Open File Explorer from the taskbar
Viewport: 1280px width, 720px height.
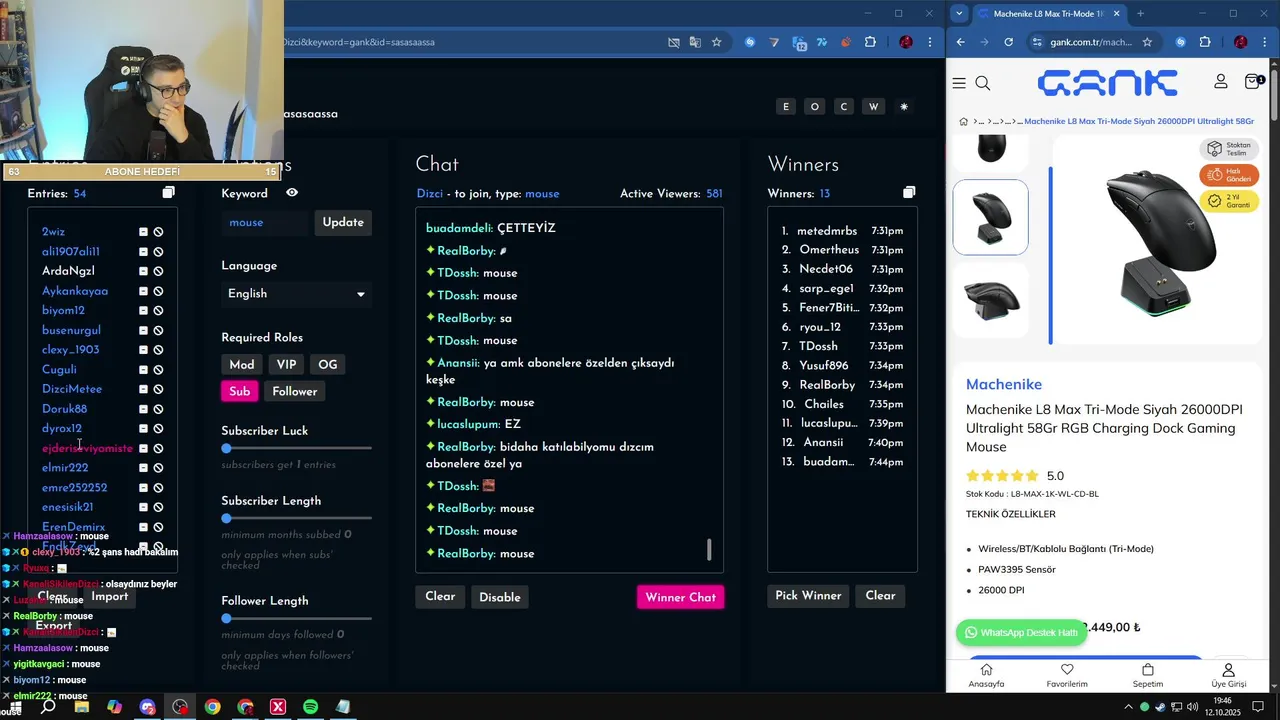coord(82,707)
